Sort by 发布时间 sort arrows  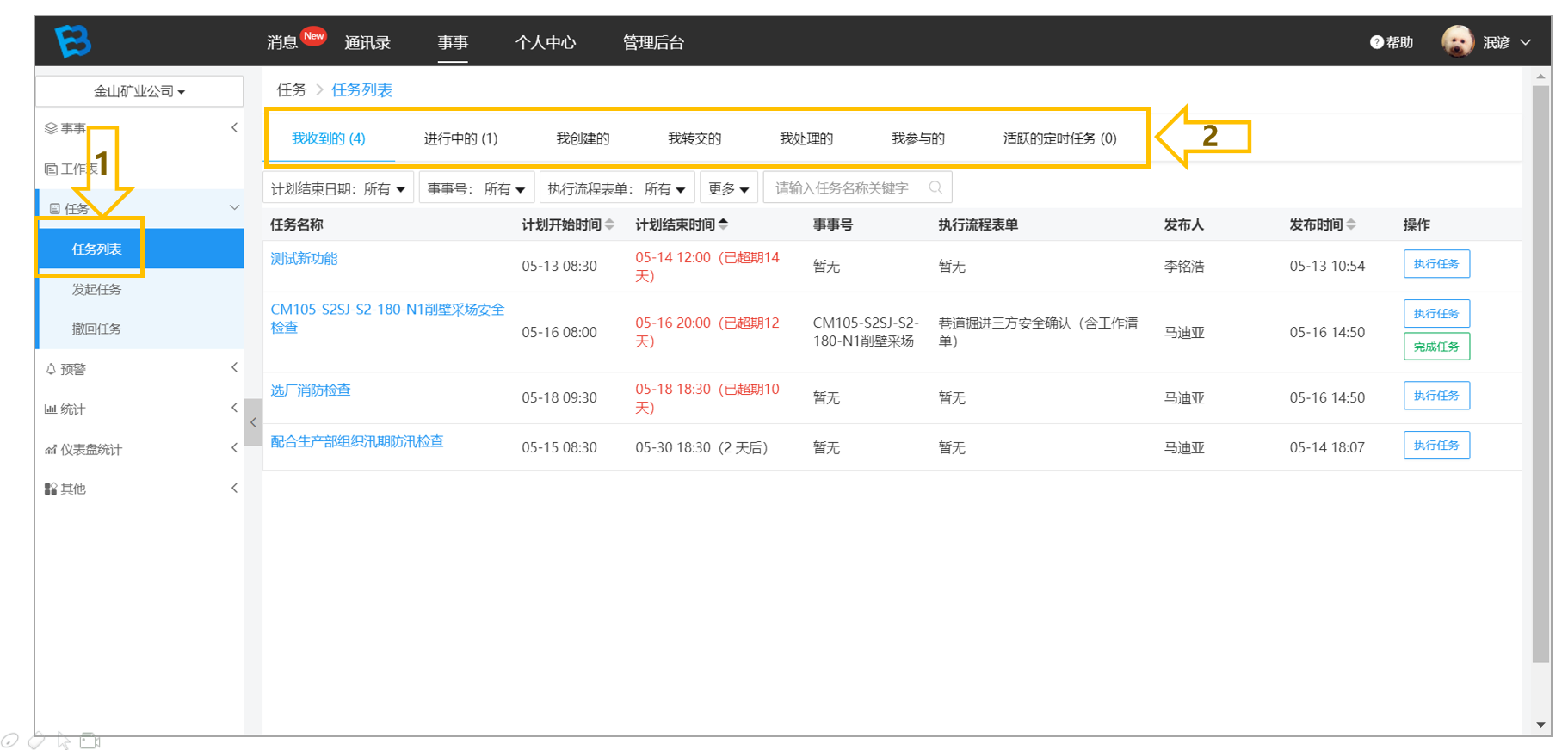[x=1351, y=224]
